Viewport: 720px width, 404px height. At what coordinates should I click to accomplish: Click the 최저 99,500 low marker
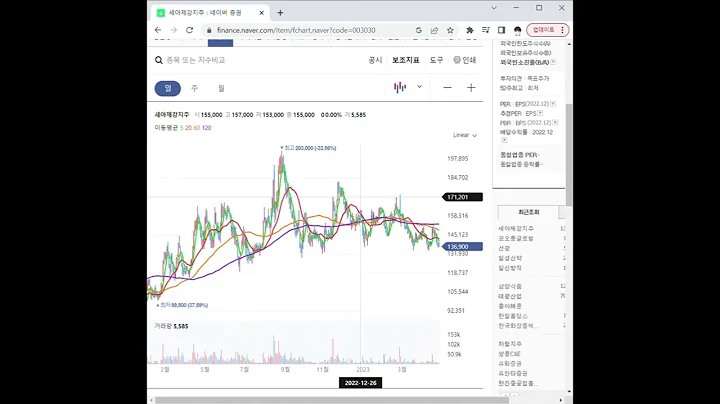click(x=182, y=305)
